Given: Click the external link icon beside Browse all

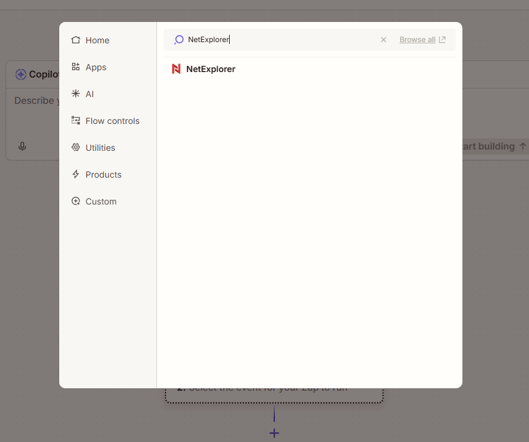Looking at the screenshot, I should [x=442, y=40].
